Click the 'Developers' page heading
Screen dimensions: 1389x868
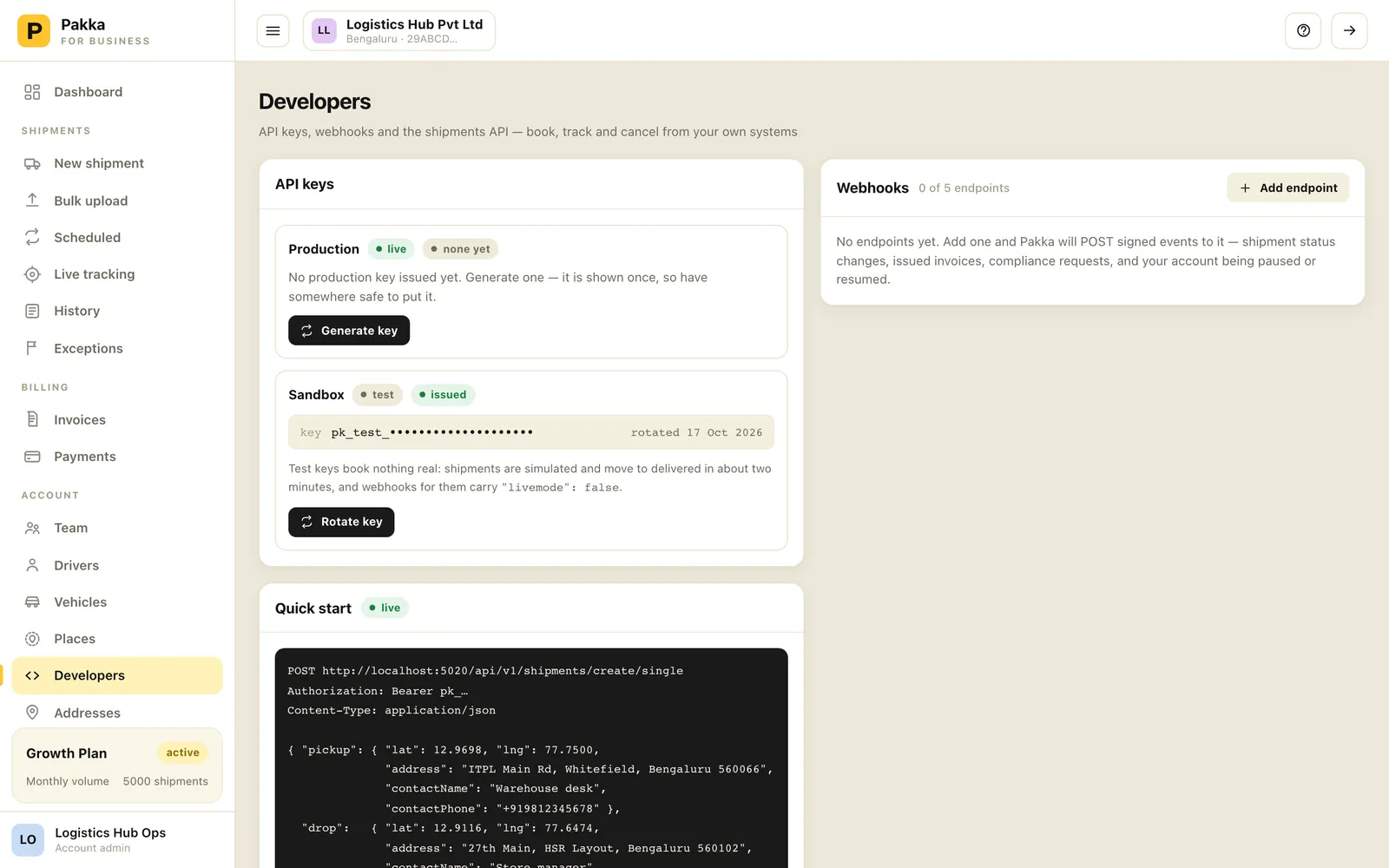pyautogui.click(x=314, y=102)
